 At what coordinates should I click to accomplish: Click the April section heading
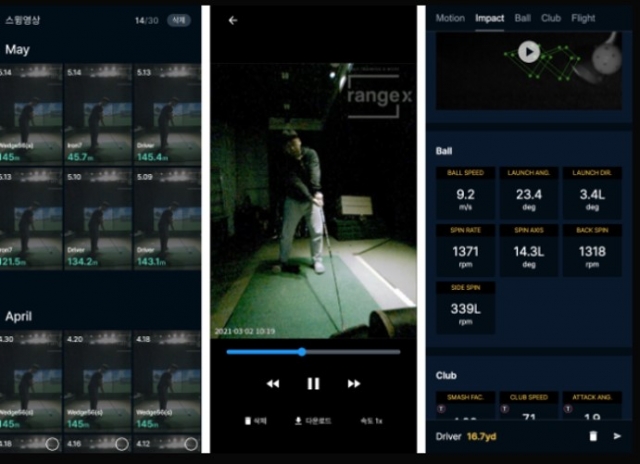click(x=18, y=316)
